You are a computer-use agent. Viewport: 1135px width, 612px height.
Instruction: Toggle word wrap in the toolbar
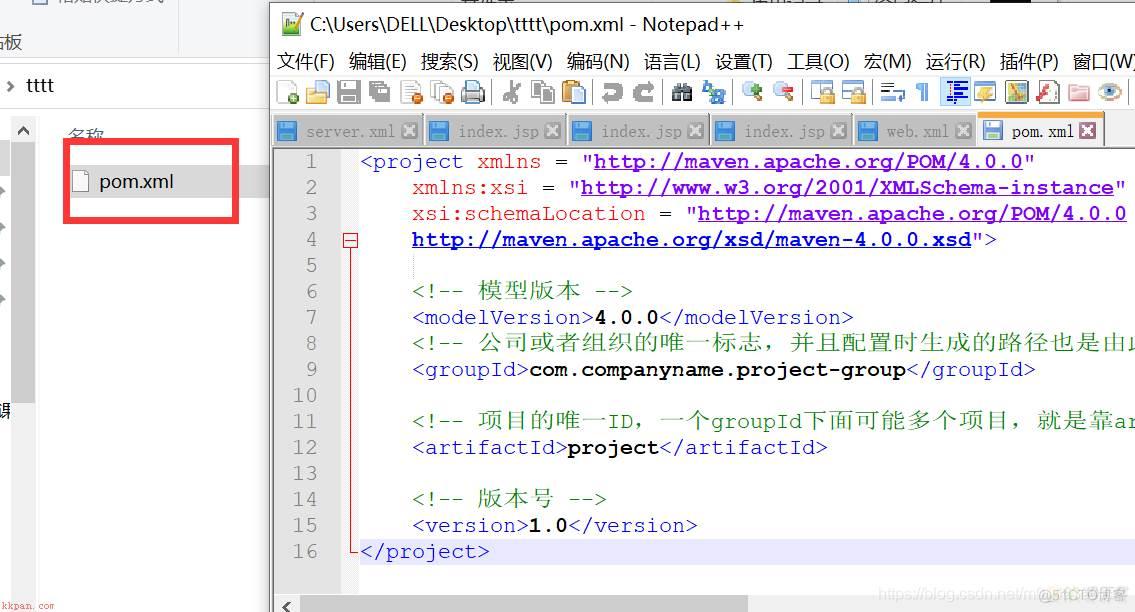[x=892, y=92]
